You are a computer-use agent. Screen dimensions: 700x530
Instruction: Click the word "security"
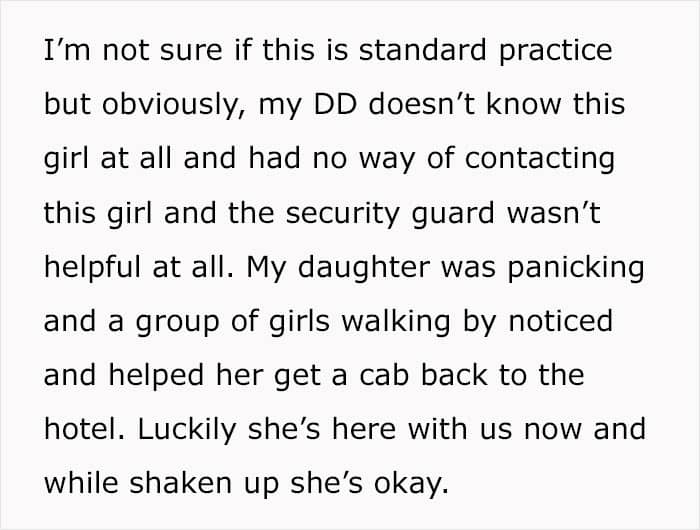[342, 214]
